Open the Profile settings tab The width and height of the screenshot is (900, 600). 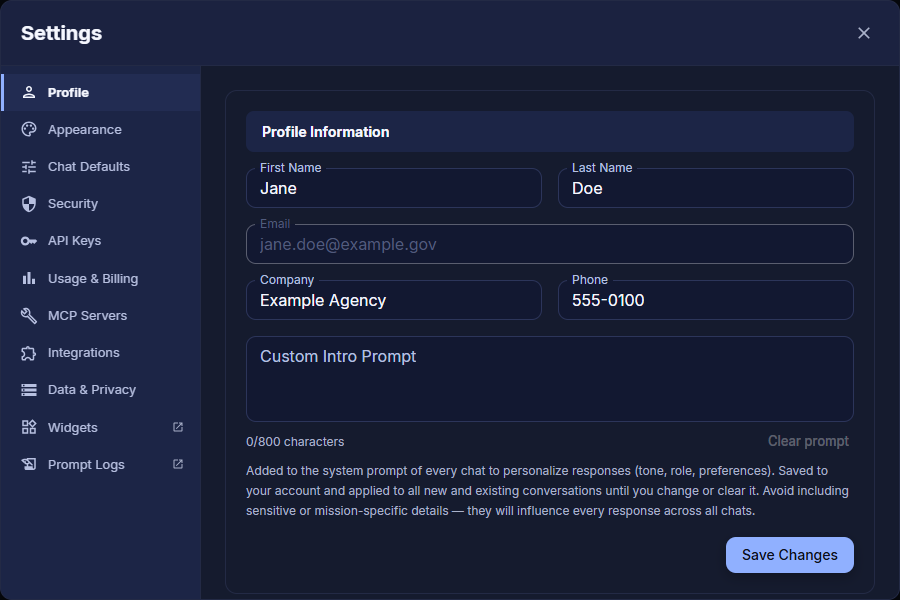point(101,92)
